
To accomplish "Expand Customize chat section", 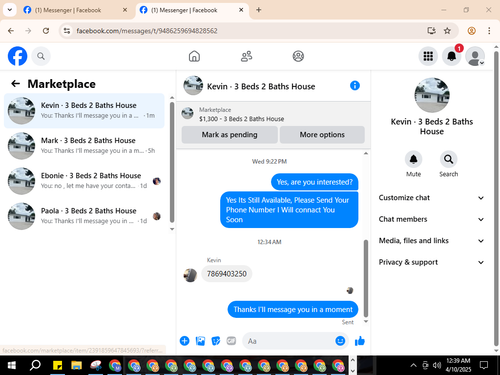I will pyautogui.click(x=431, y=198).
